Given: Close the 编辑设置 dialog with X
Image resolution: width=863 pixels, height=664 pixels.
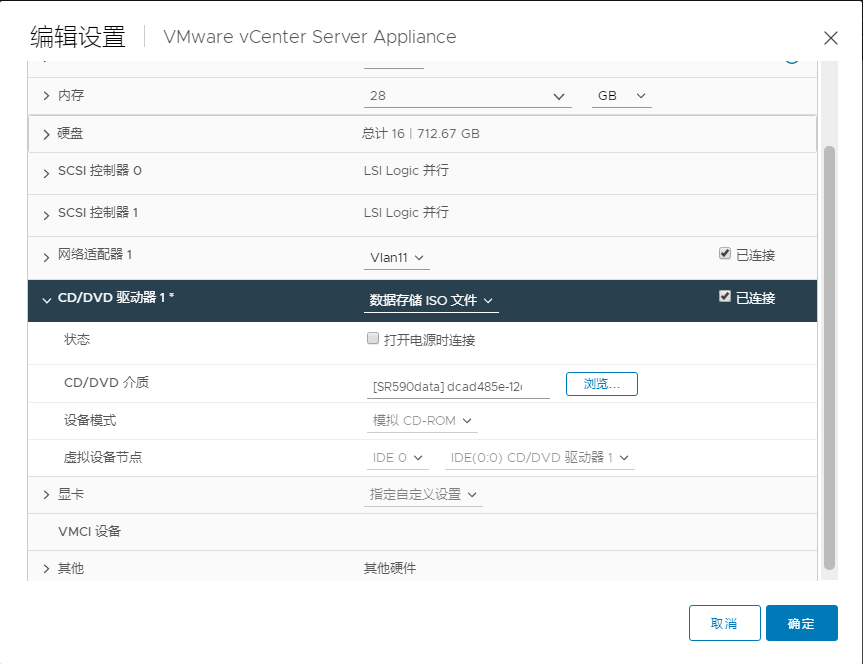Looking at the screenshot, I should [830, 38].
